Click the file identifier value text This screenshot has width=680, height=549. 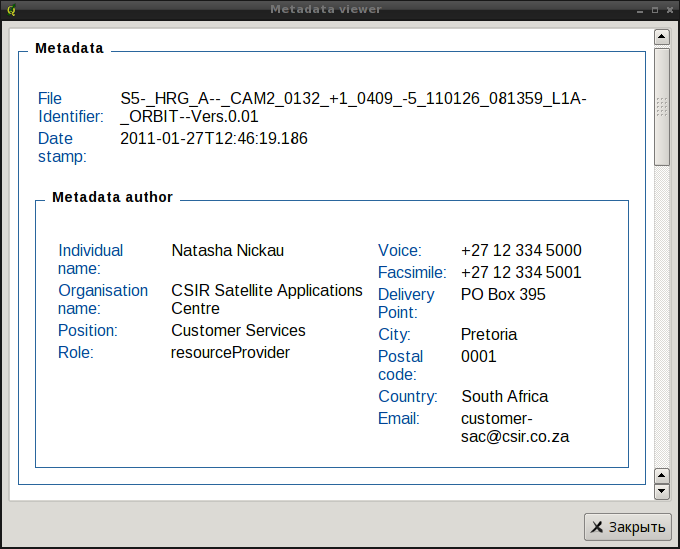(353, 107)
